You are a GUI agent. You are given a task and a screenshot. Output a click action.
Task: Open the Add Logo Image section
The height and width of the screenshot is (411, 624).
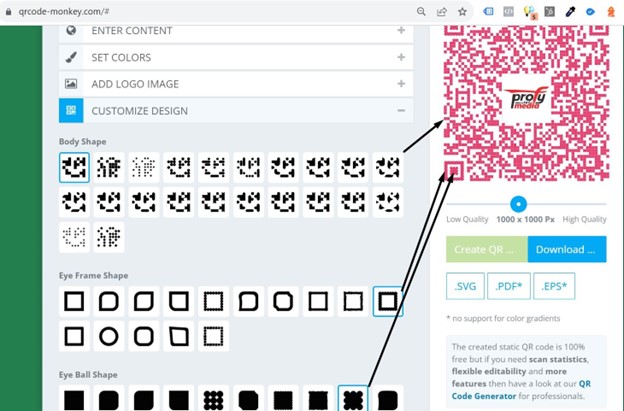coord(236,84)
